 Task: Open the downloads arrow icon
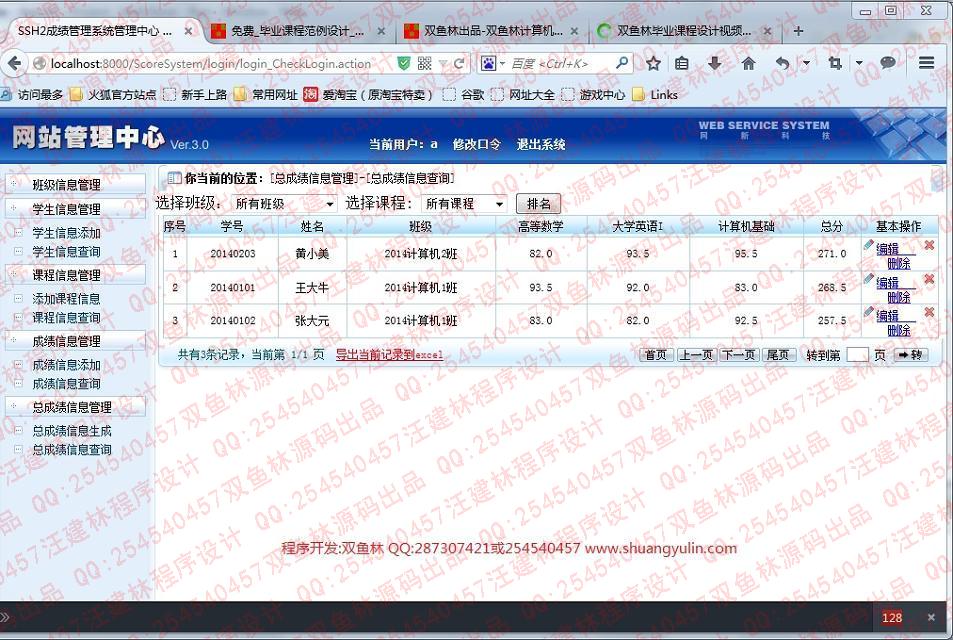[x=715, y=63]
